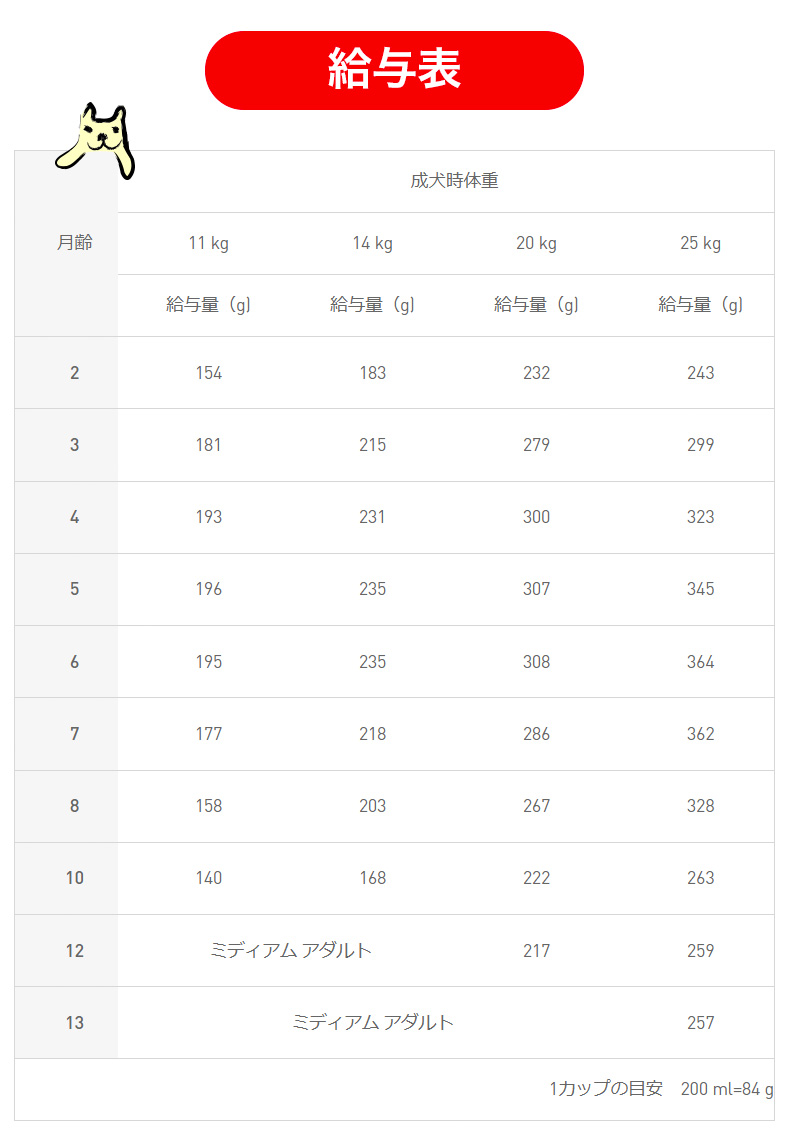Click the 299 cell in month 3 row
The height and width of the screenshot is (1132, 790).
pos(700,445)
